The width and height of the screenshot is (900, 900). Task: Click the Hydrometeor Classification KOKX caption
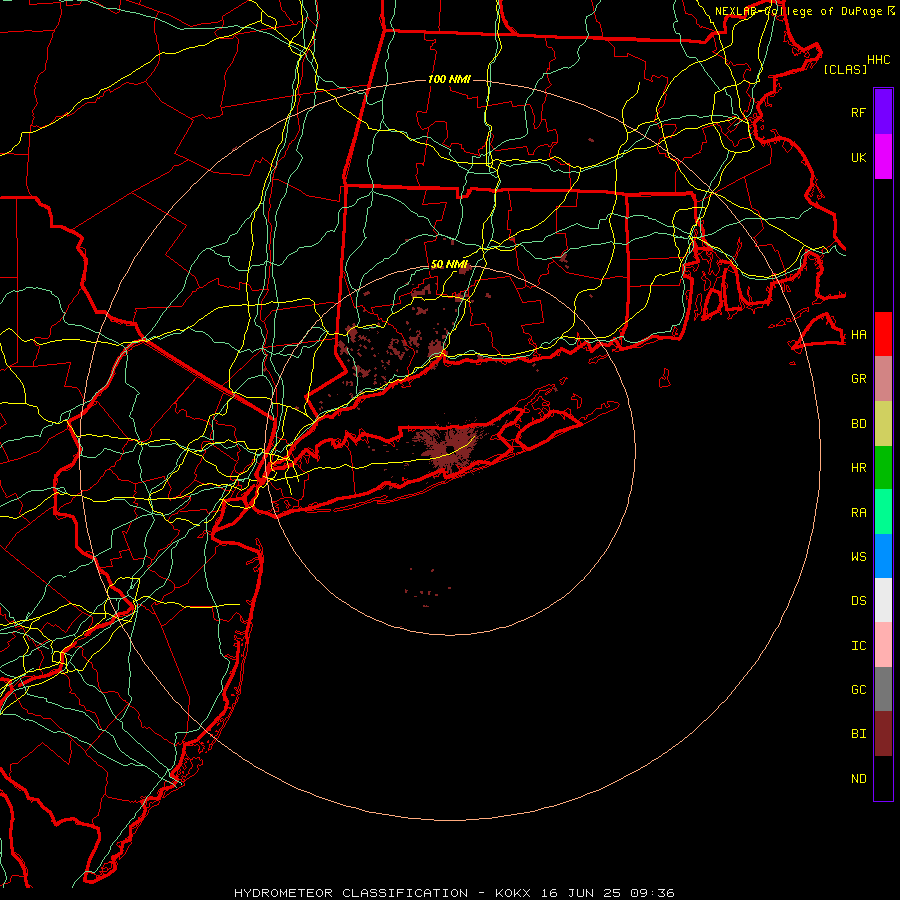coord(454,893)
